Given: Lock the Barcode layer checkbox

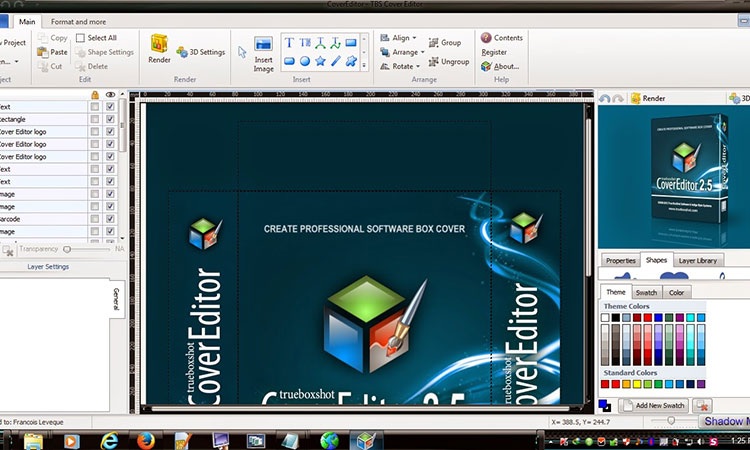Looking at the screenshot, I should [94, 218].
